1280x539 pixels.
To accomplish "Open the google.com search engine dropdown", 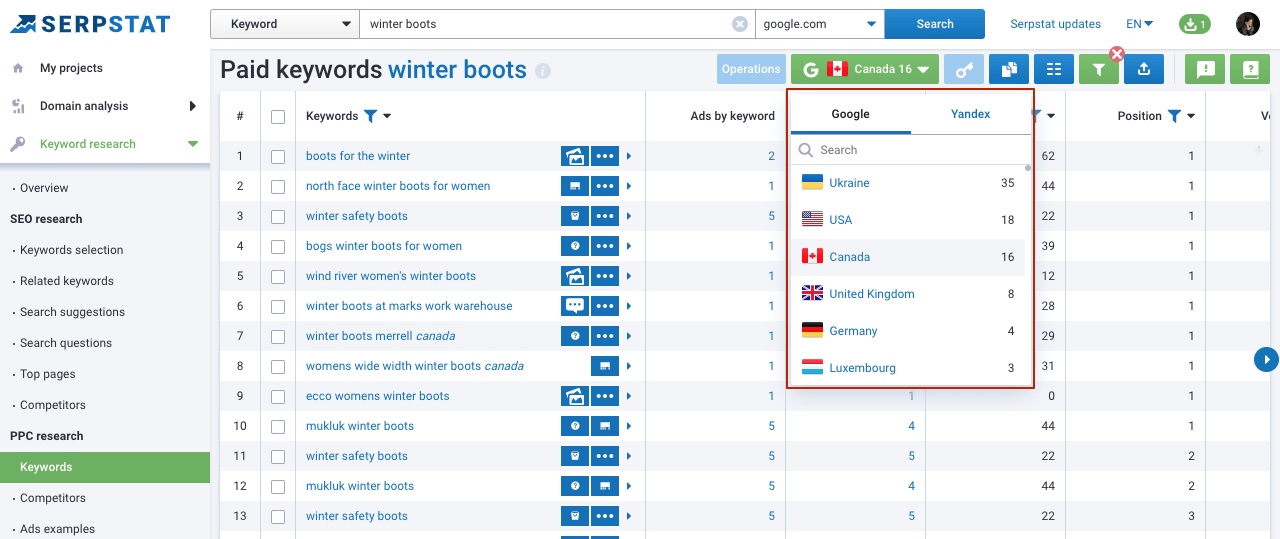I will pos(820,24).
